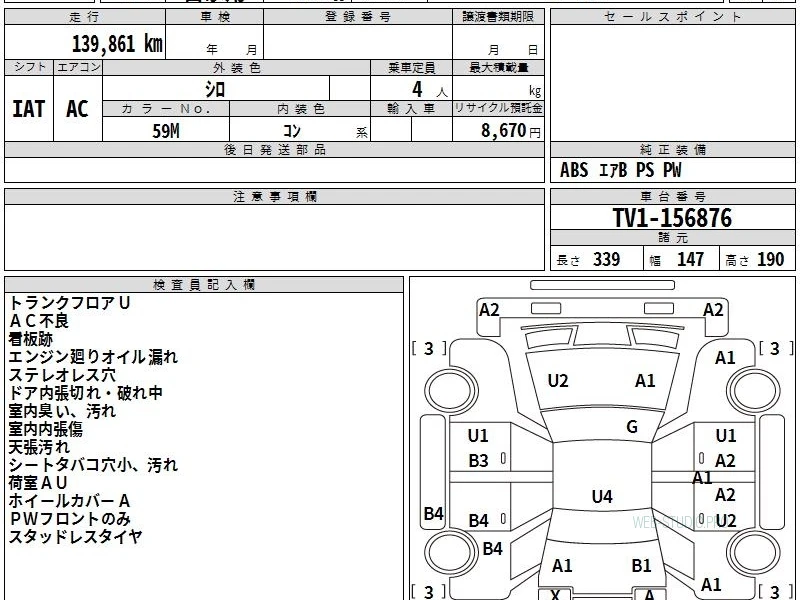Select the note AC不良
Viewport: 800px width, 600px height.
[39, 321]
